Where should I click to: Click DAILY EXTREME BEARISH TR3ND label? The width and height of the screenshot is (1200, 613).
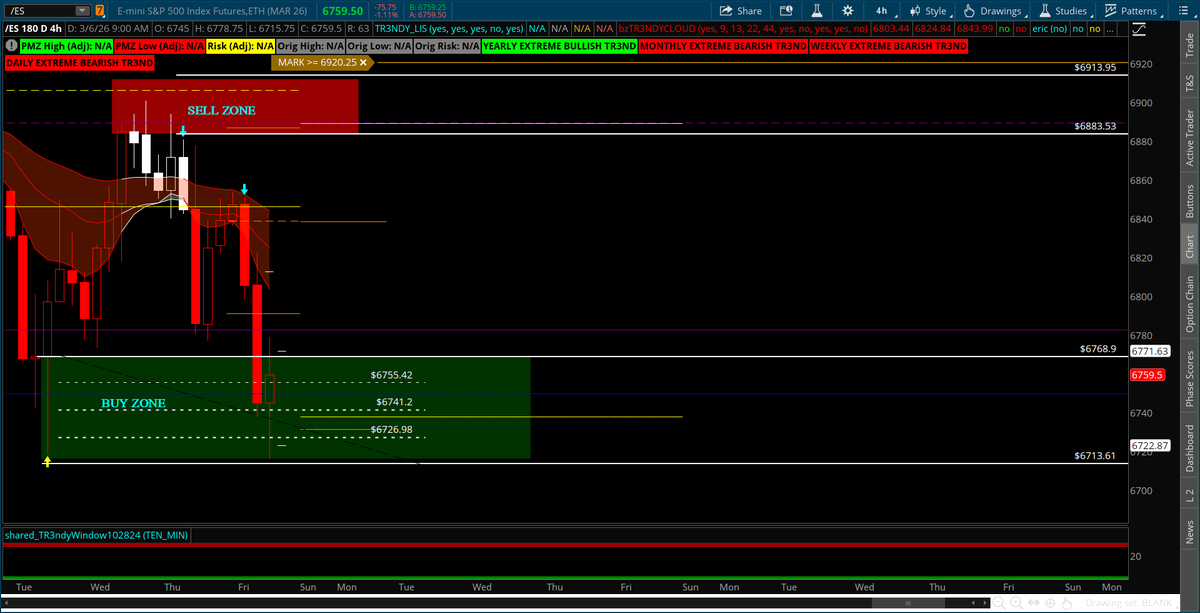pyautogui.click(x=79, y=63)
